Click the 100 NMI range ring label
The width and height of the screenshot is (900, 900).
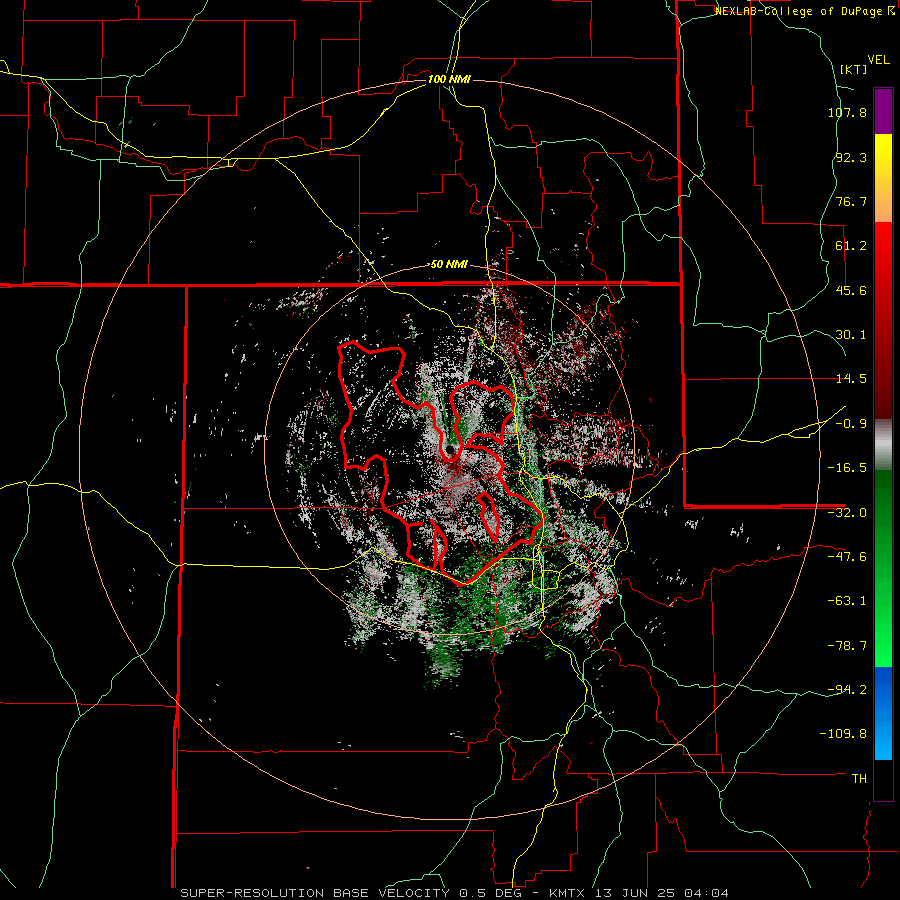(x=449, y=79)
